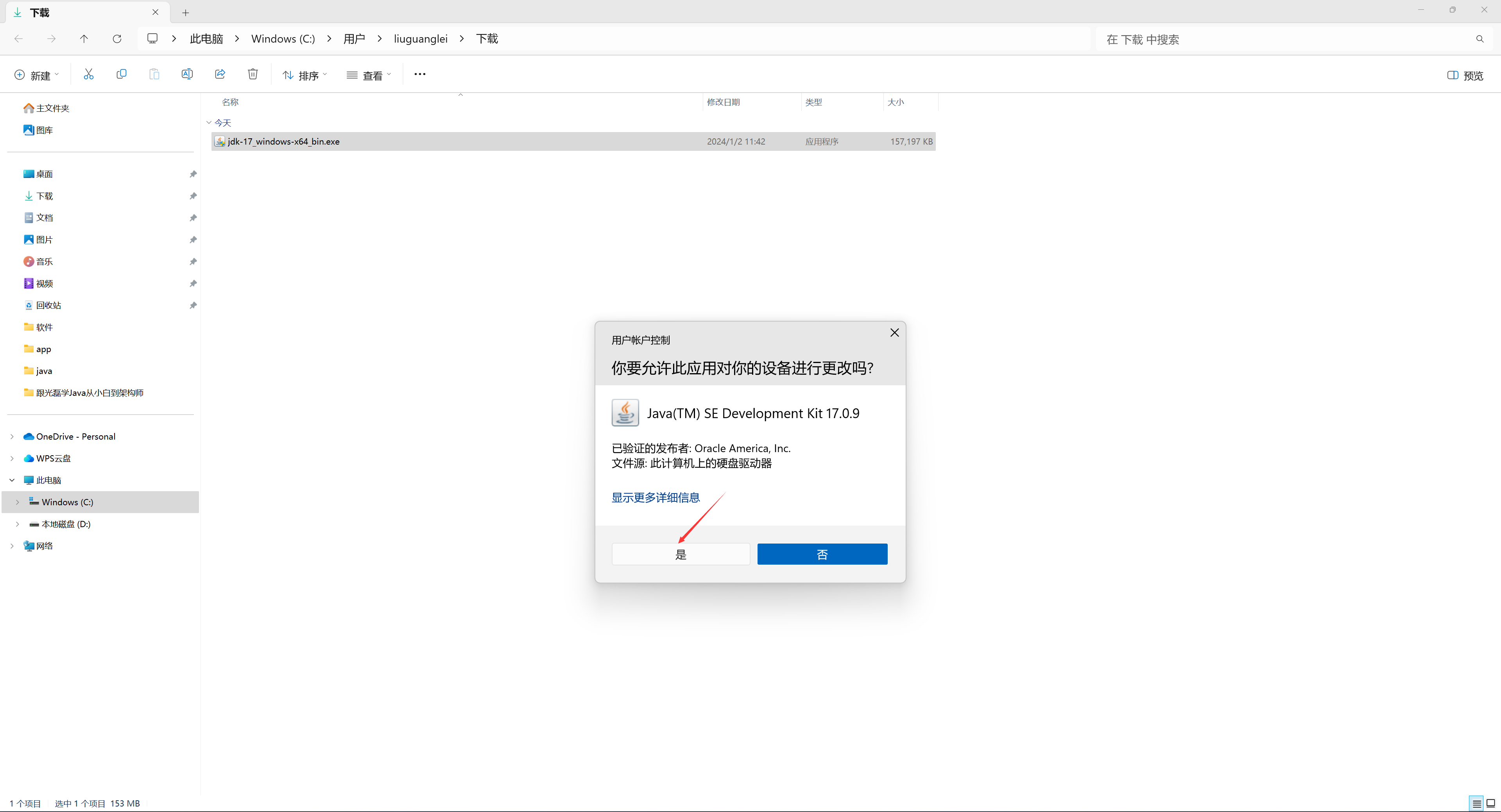Expand WPS云盘 tree node

coord(12,458)
